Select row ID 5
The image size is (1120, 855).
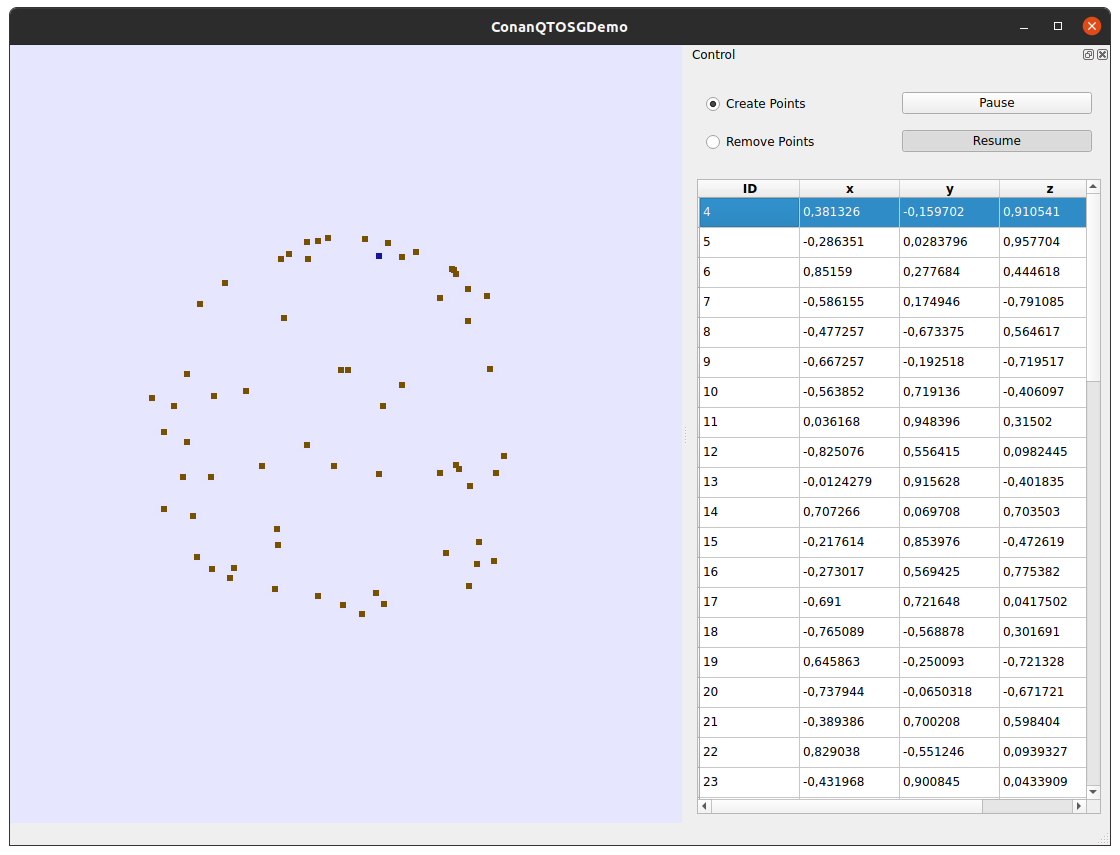[x=749, y=242]
